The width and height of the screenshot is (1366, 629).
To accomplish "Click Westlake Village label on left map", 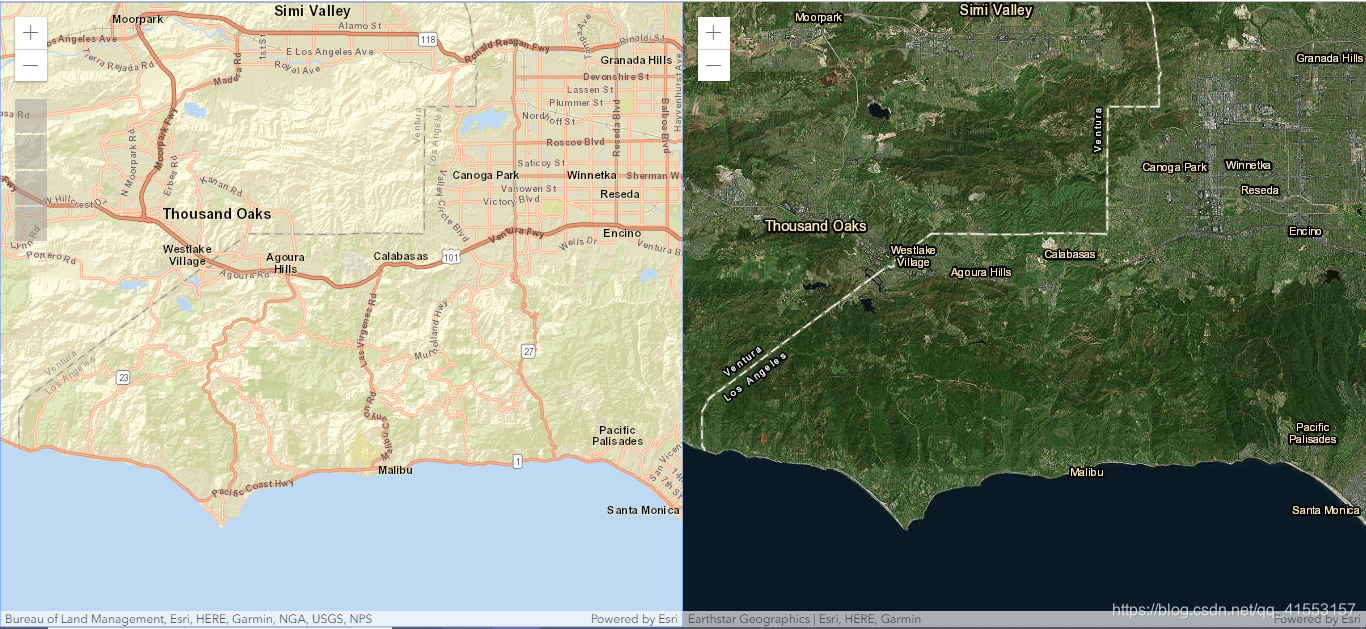I will pyautogui.click(x=185, y=255).
